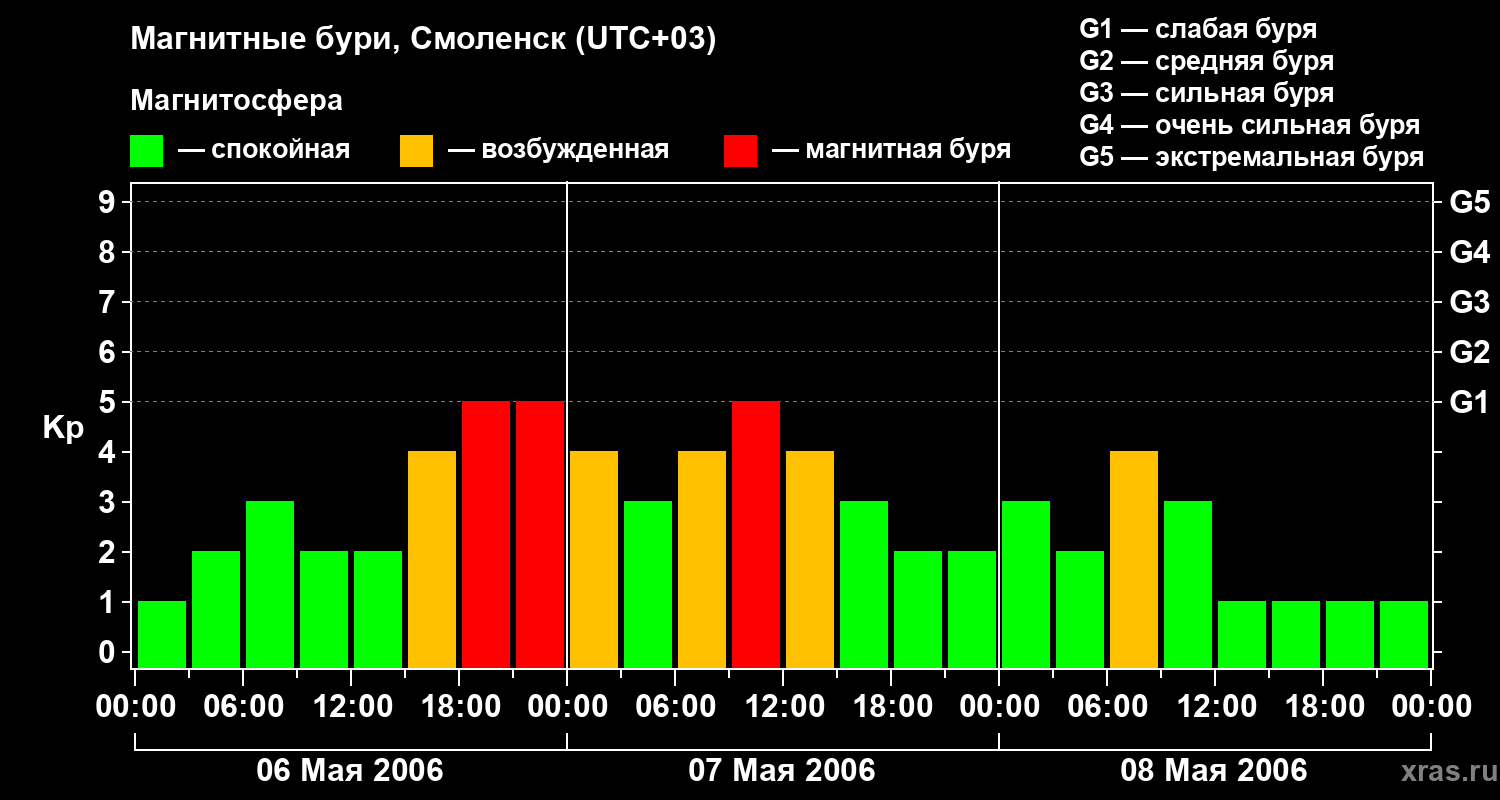Click the '06 Мая 2006' date label
This screenshot has height=800, width=1500.
coord(350,770)
